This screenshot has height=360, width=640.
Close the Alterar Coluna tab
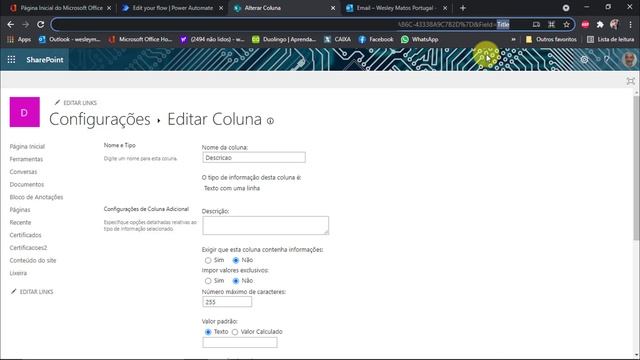333,8
